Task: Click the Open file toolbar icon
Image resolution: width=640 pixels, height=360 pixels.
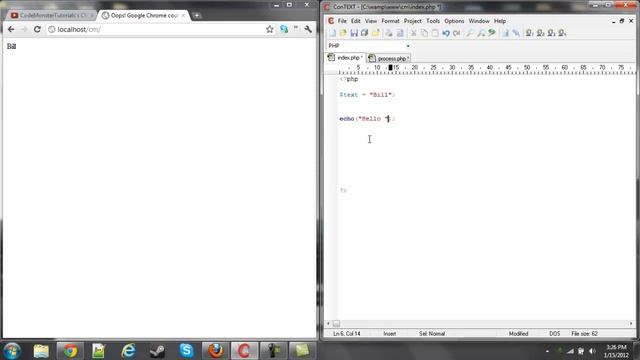Action: (x=343, y=33)
